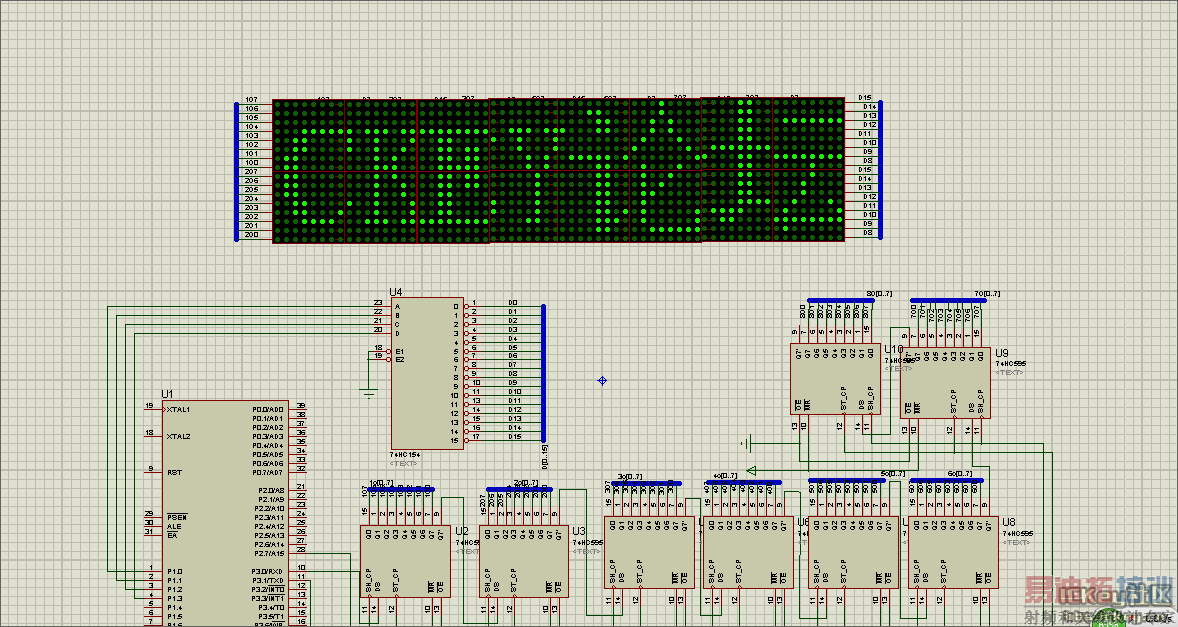
Task: Click the blue bus right of the LED matrix
Action: [x=880, y=169]
